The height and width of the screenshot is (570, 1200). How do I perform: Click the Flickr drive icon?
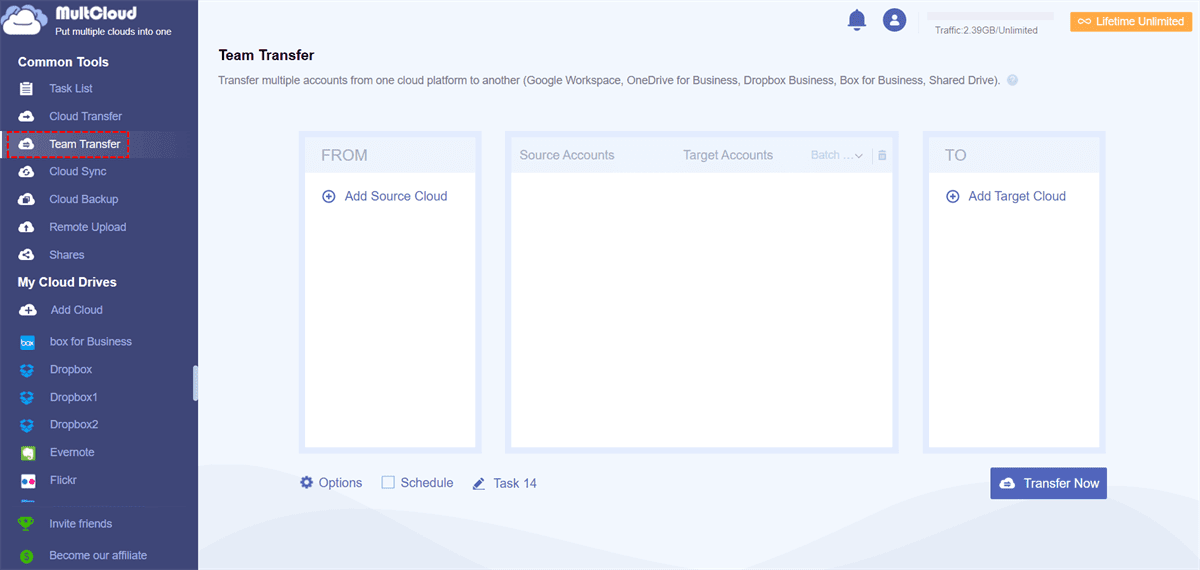tap(28, 481)
